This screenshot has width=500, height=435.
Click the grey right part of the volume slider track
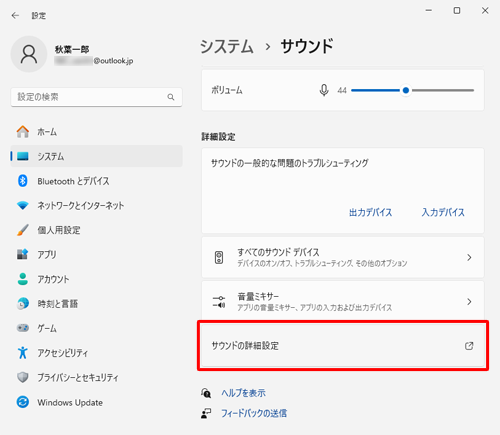coord(443,90)
